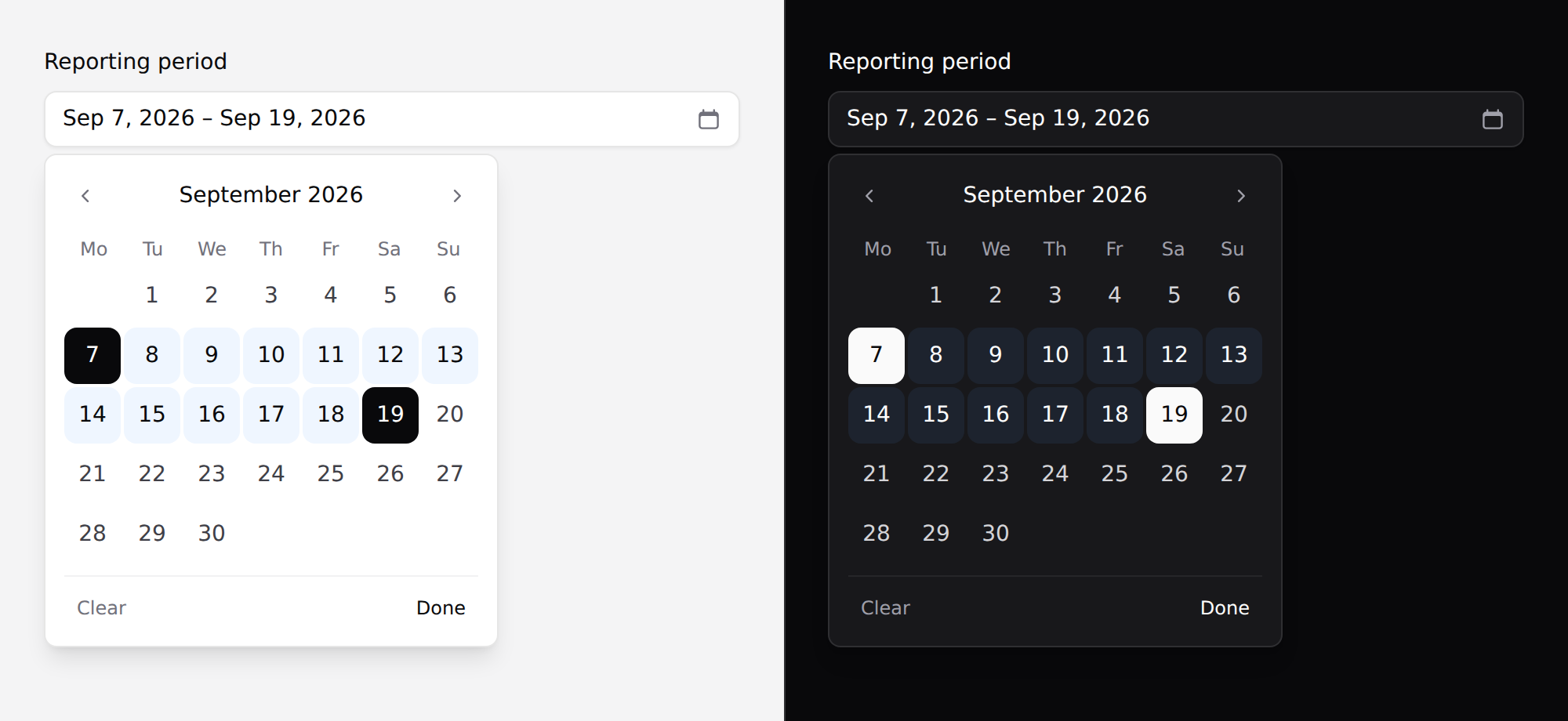Pick day 28 in light calendar
Viewport: 1568px width, 721px height.
[93, 534]
